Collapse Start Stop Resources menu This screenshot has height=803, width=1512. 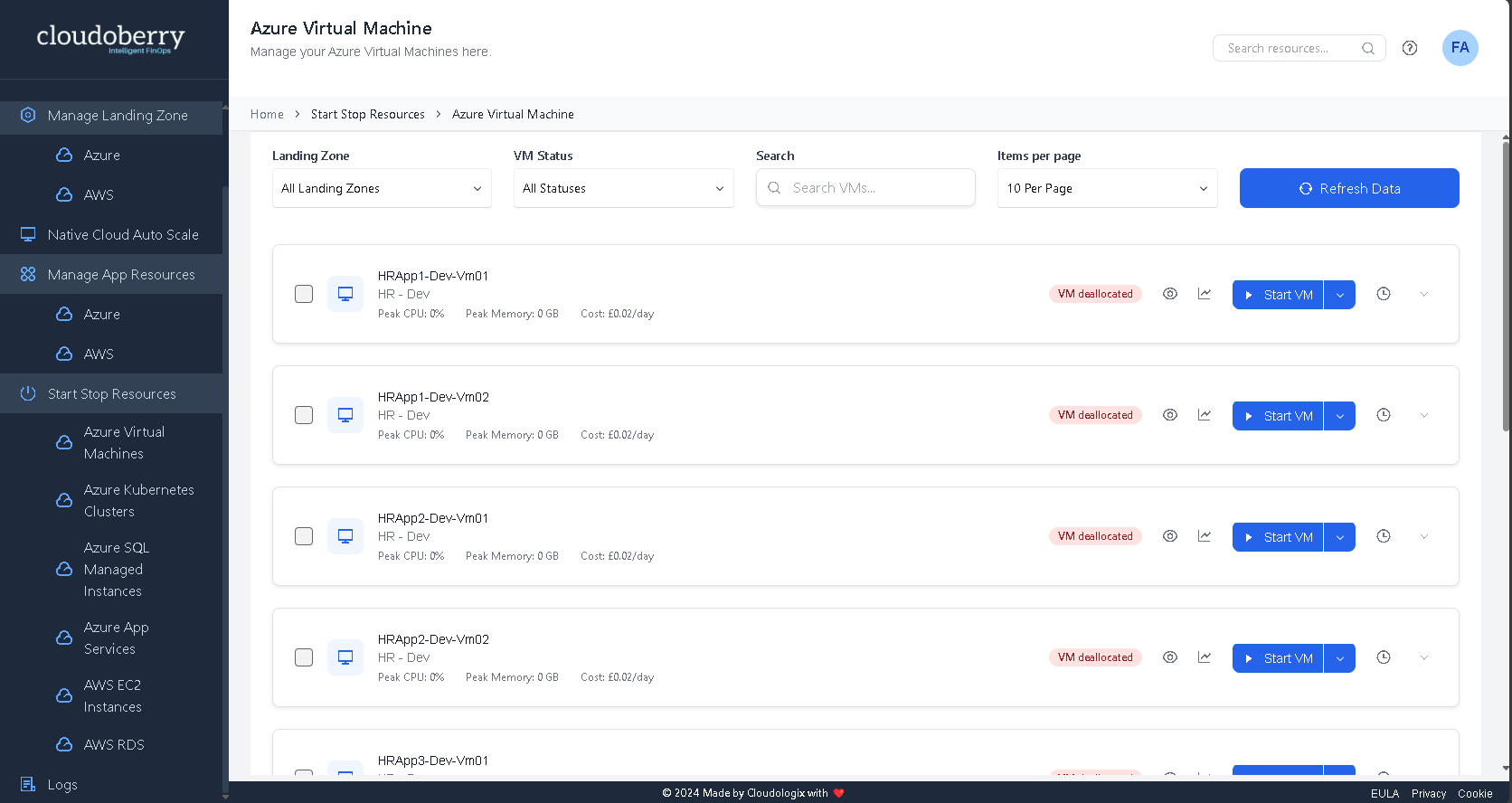click(111, 394)
